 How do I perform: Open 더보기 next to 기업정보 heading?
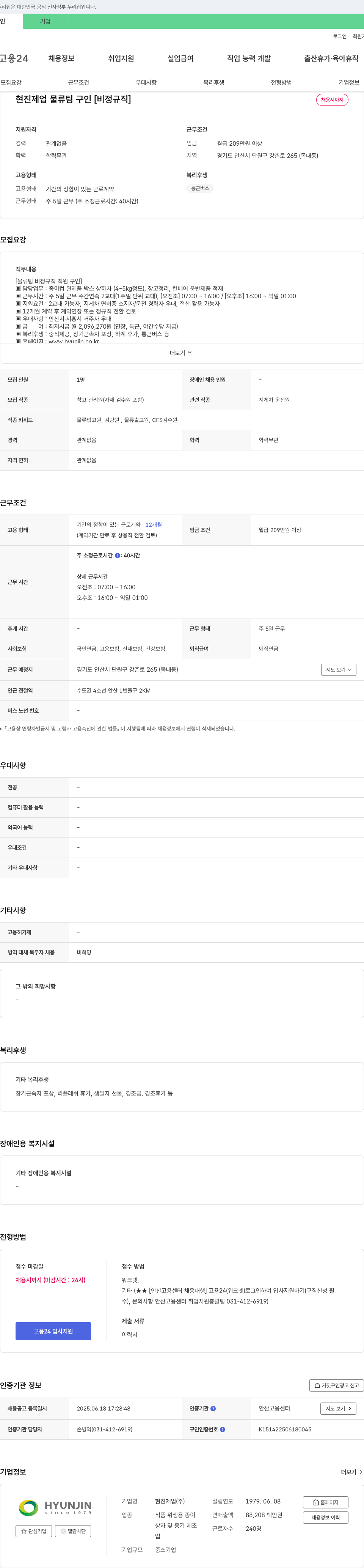(352, 1472)
